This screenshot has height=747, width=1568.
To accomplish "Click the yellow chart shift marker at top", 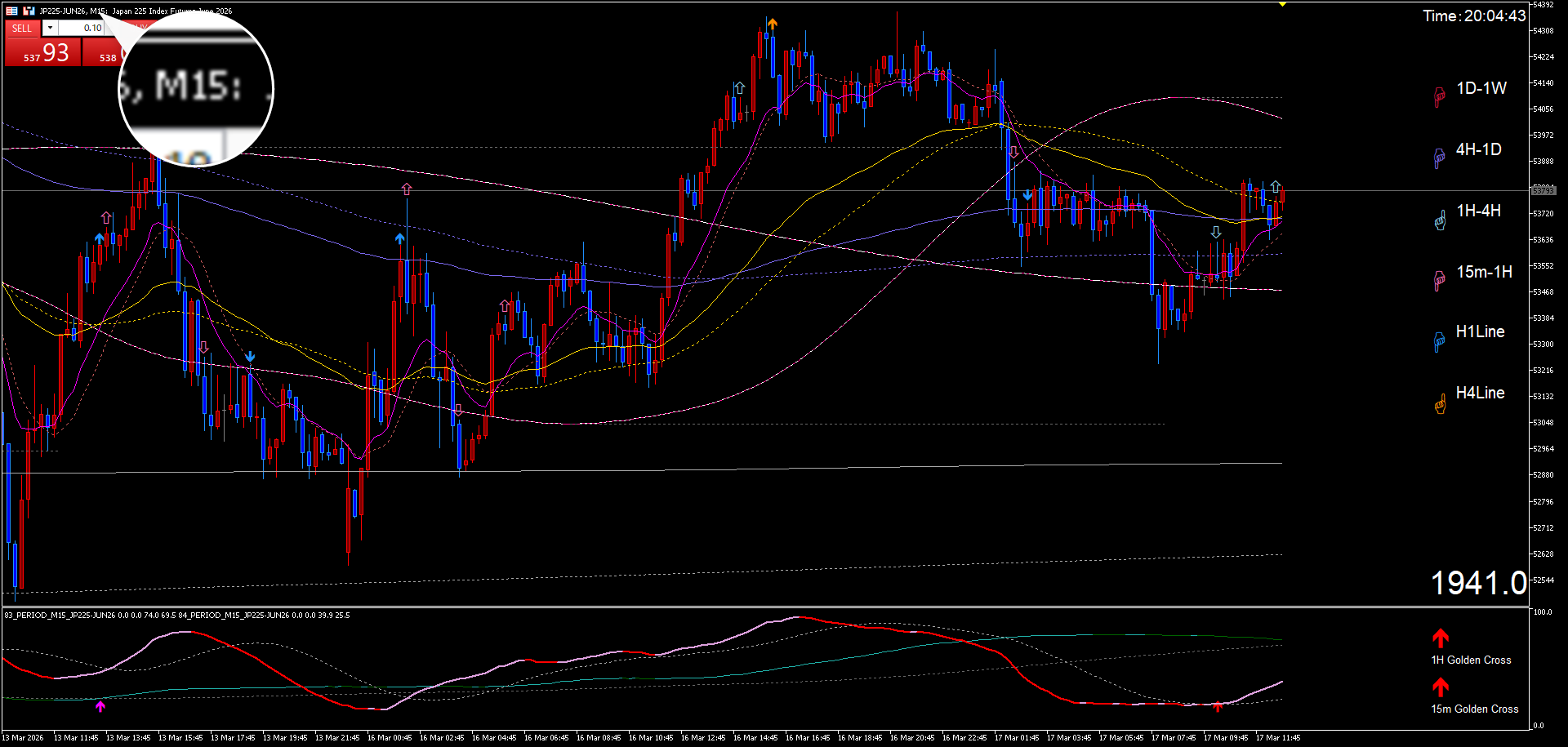I will click(x=1282, y=5).
